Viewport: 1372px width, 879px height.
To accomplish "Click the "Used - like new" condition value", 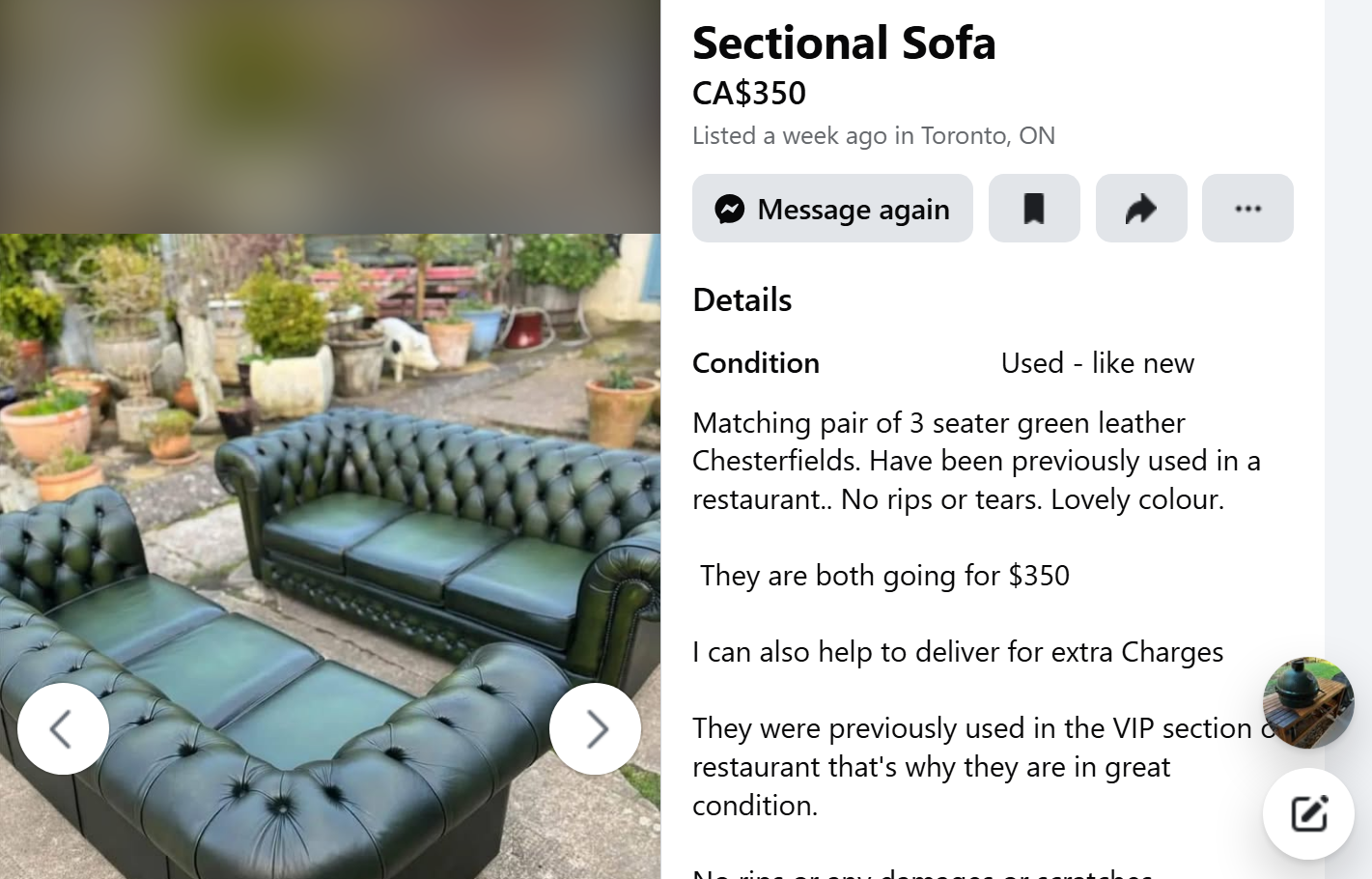I will [1097, 363].
